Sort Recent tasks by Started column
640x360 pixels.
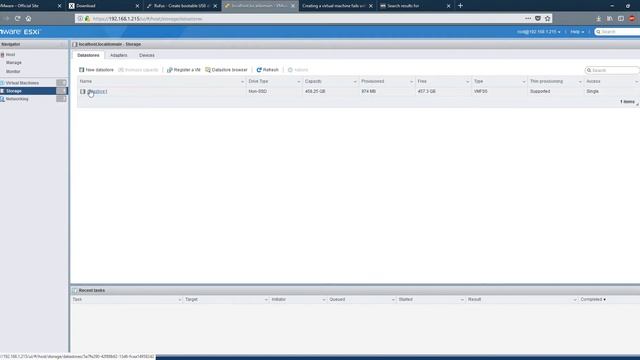tap(405, 300)
